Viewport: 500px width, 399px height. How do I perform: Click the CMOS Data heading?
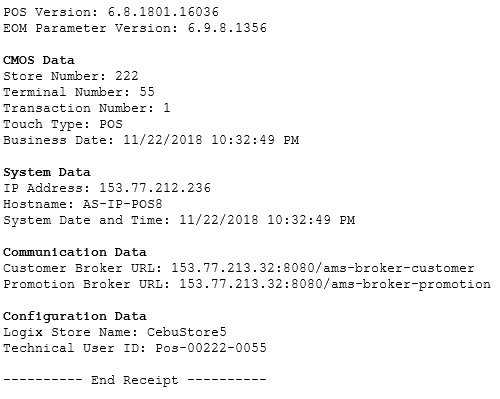click(x=39, y=60)
